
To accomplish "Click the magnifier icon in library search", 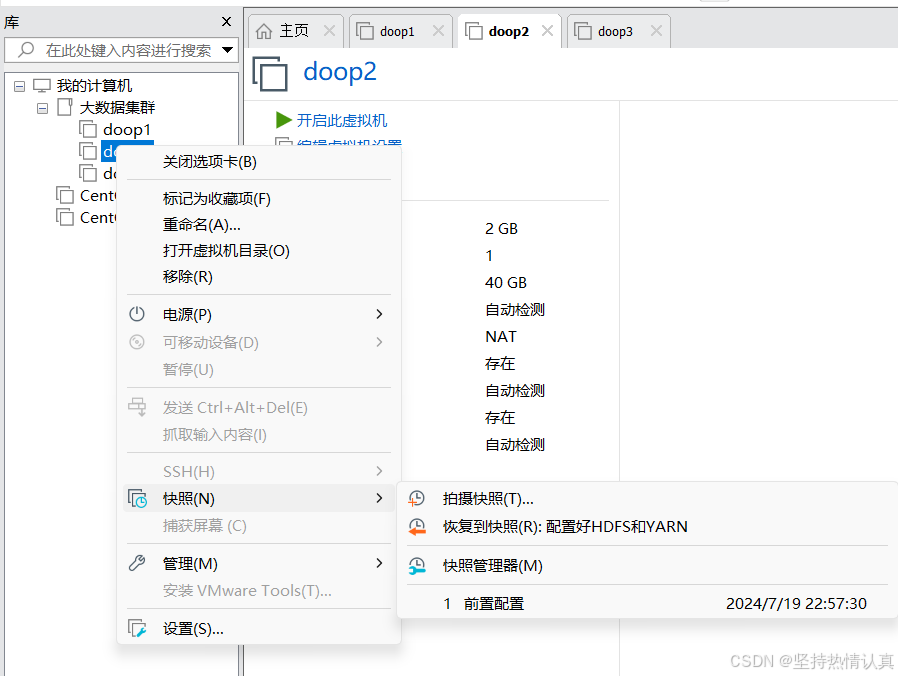I will 26,50.
